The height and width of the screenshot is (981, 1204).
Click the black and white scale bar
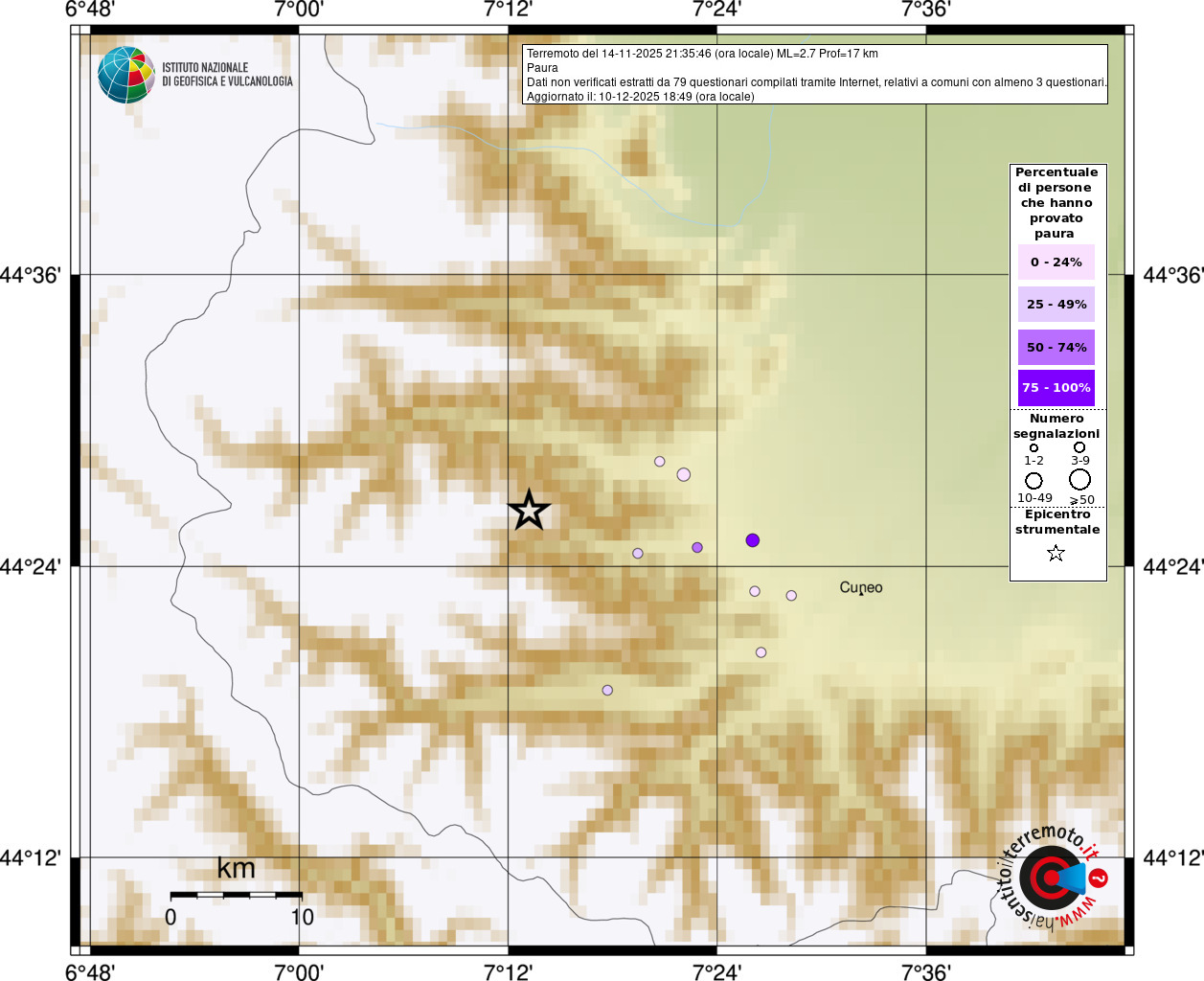pos(237,895)
